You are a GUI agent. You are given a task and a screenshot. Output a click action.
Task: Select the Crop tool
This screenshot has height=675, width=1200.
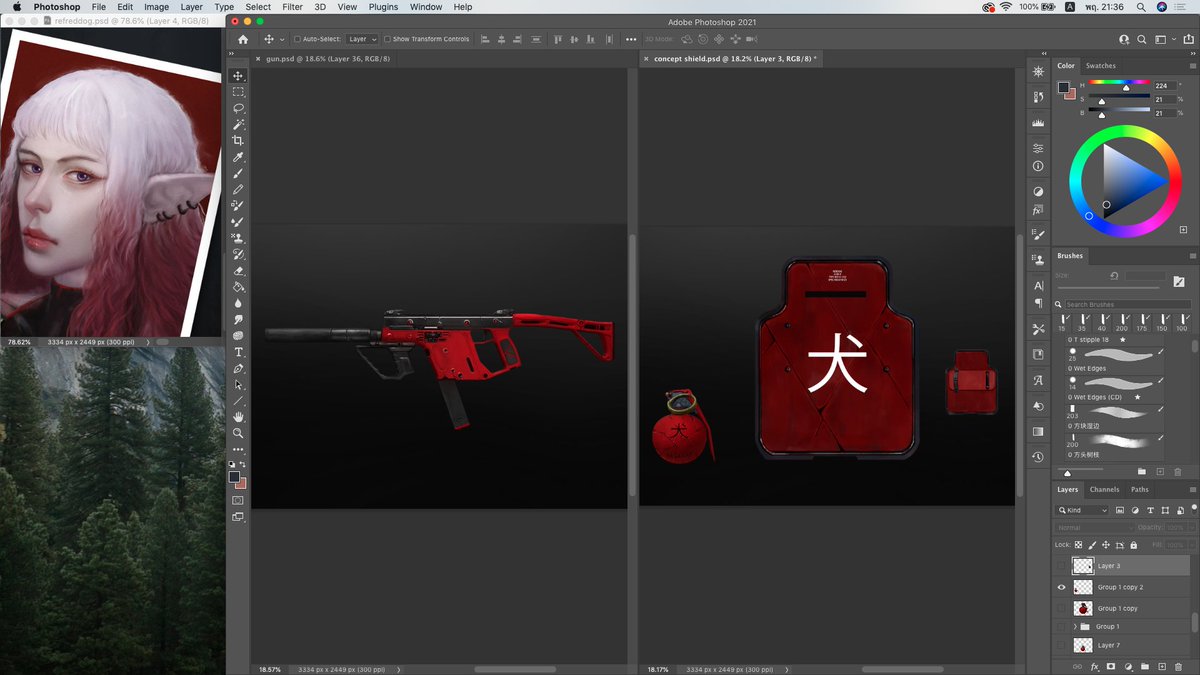click(x=238, y=141)
